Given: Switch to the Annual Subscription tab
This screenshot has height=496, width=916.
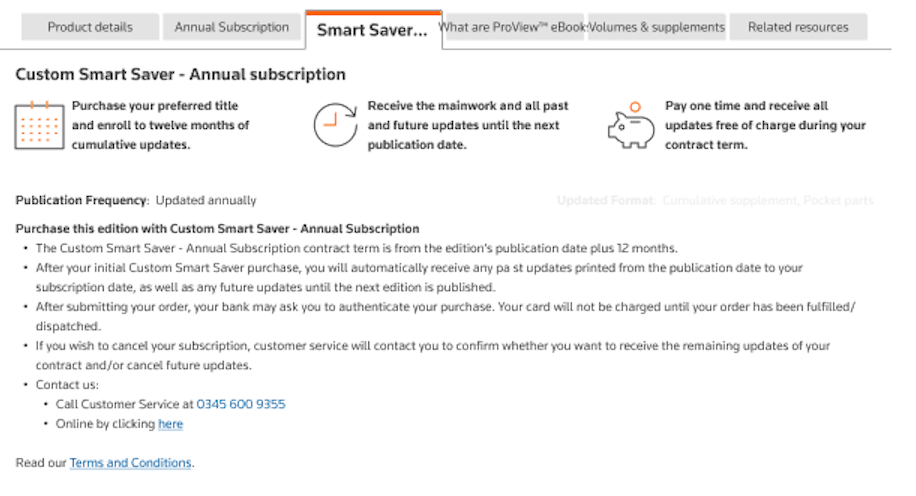Looking at the screenshot, I should (231, 27).
